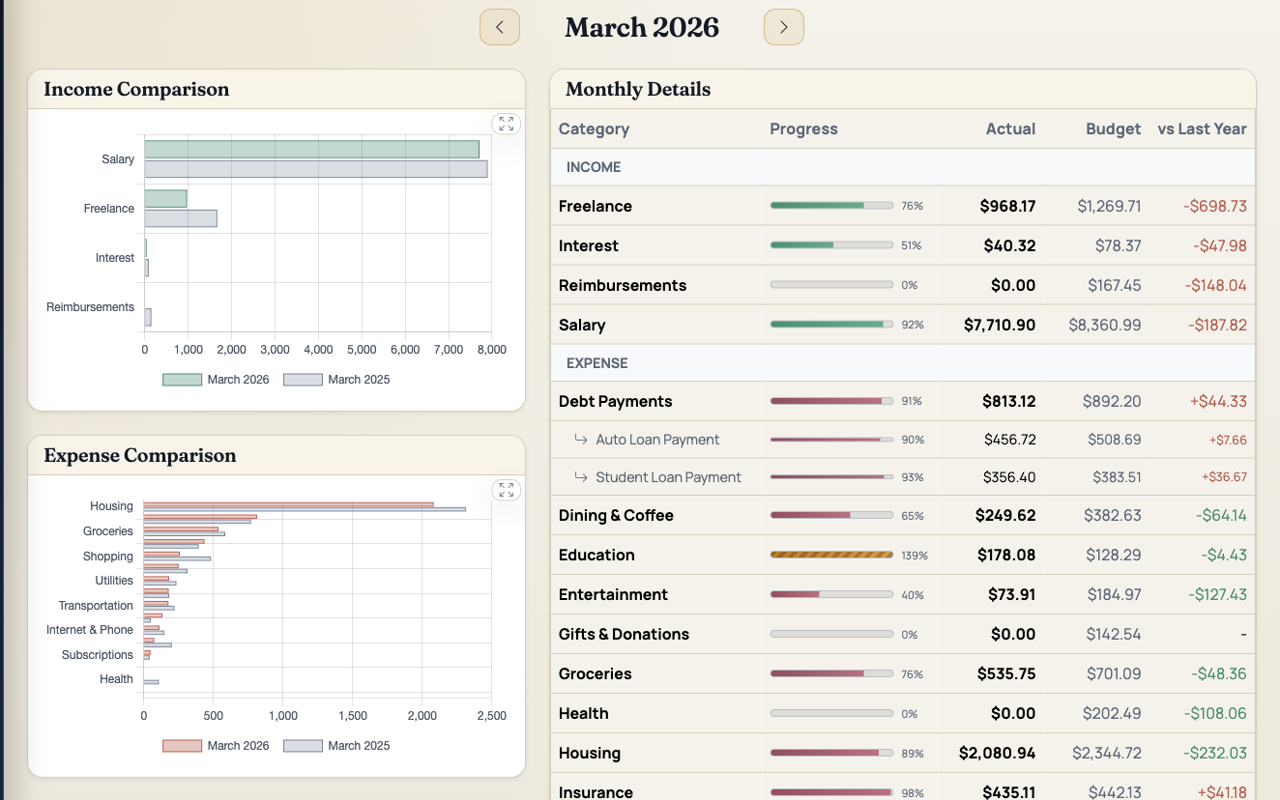Viewport: 1280px width, 800px height.
Task: Sort by the Category column header
Action: 594,129
